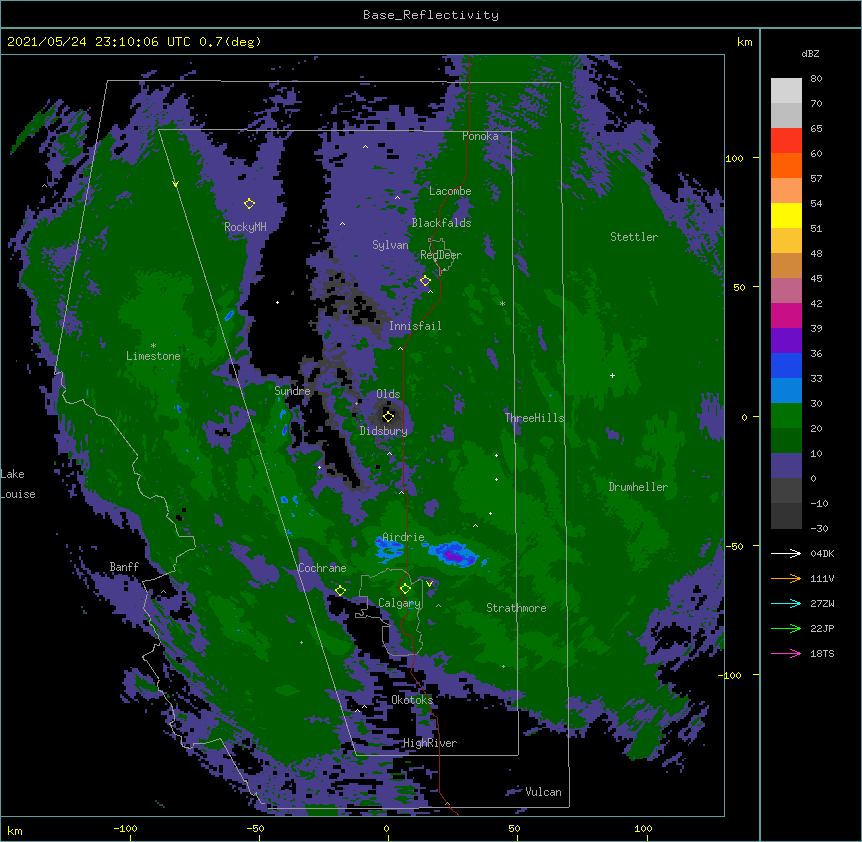Click the red swatch in the dBZ legend
The width and height of the screenshot is (862, 842).
tap(786, 141)
